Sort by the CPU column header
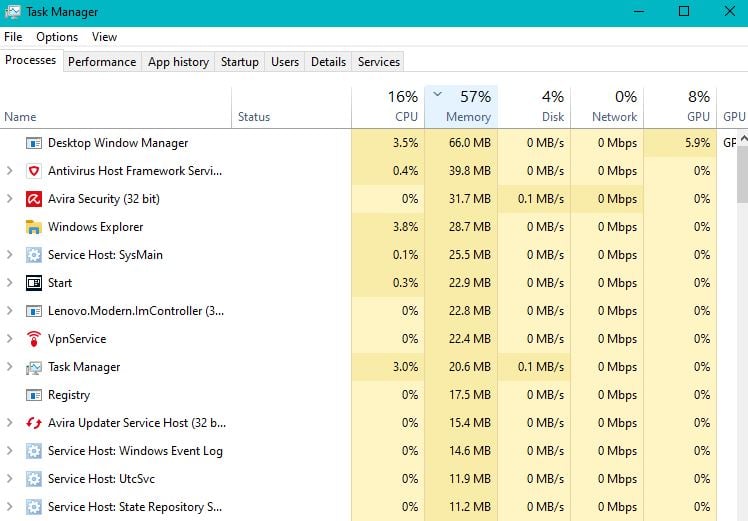 tap(388, 107)
